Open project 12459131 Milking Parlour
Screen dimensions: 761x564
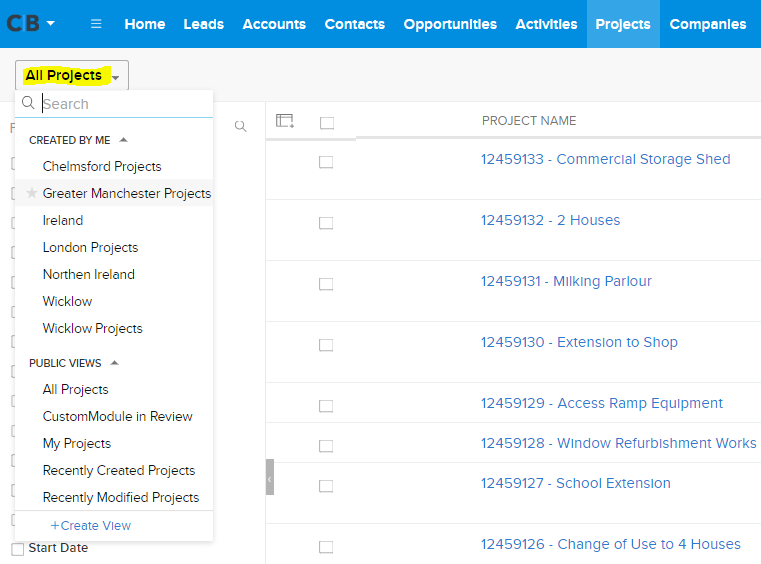point(566,282)
